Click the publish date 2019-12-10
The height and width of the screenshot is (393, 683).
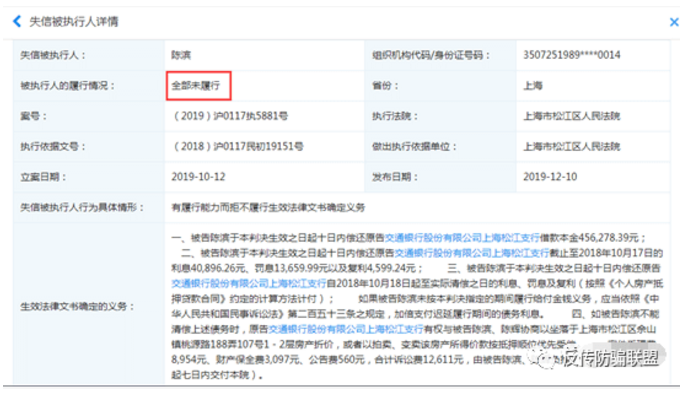tap(550, 177)
